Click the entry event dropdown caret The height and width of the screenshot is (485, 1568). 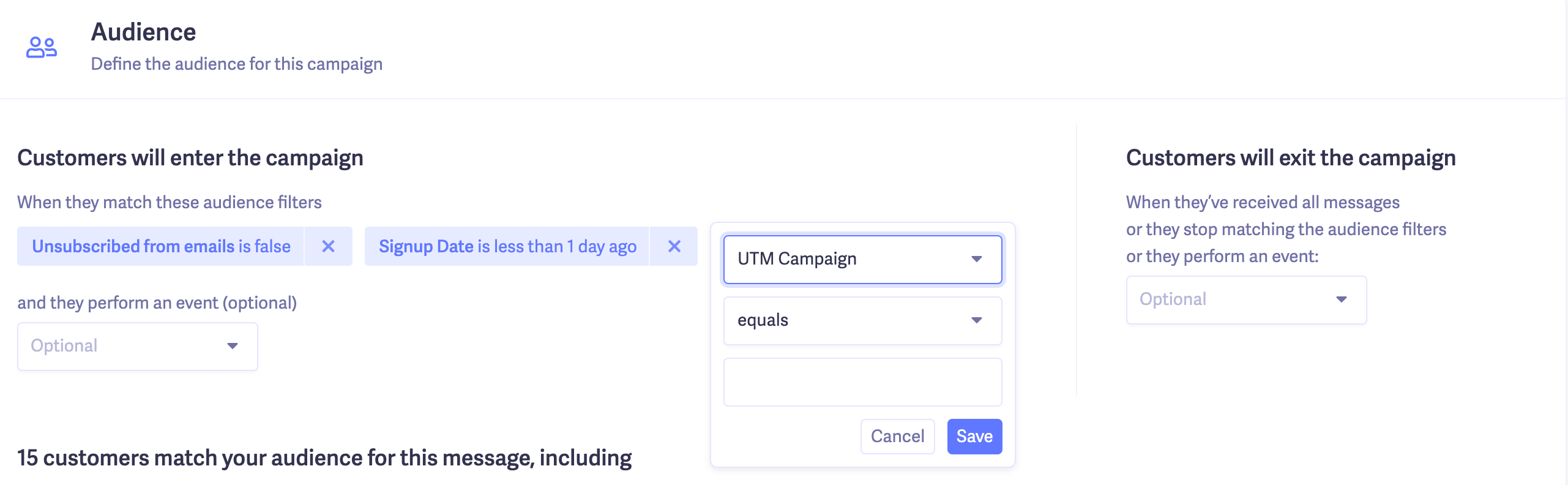(233, 347)
